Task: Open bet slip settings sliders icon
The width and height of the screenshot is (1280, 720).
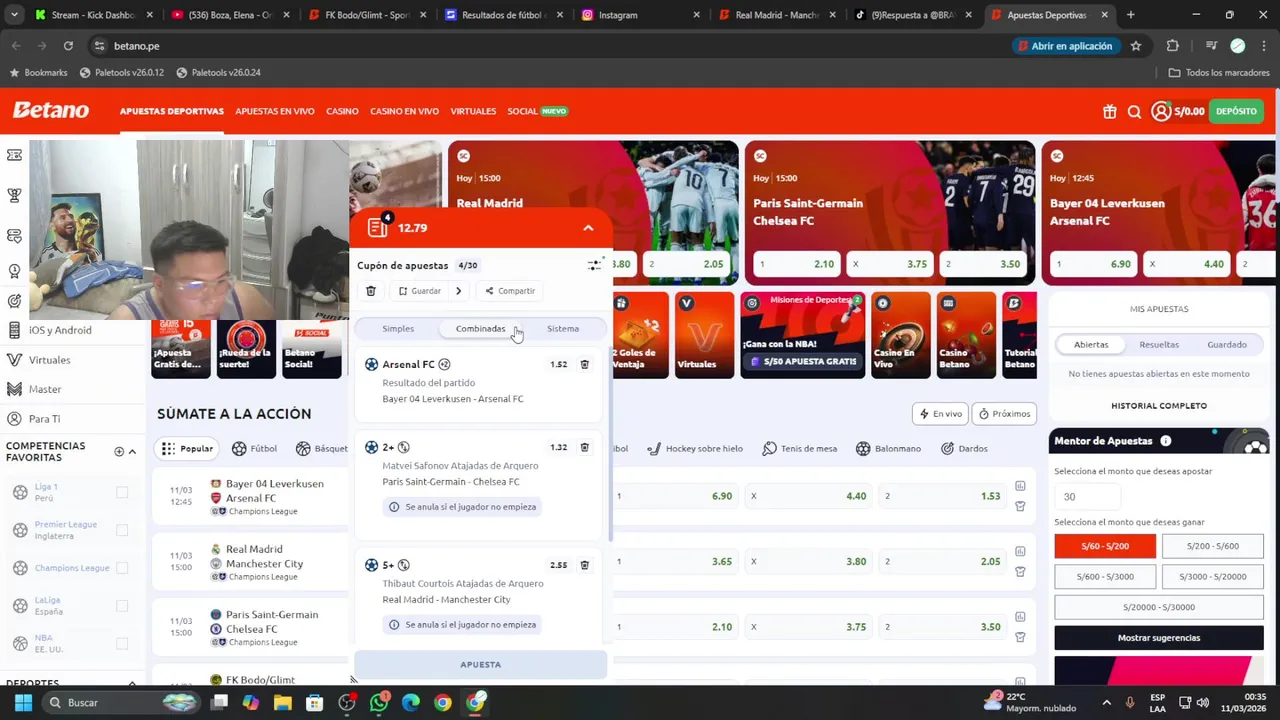Action: [x=594, y=265]
